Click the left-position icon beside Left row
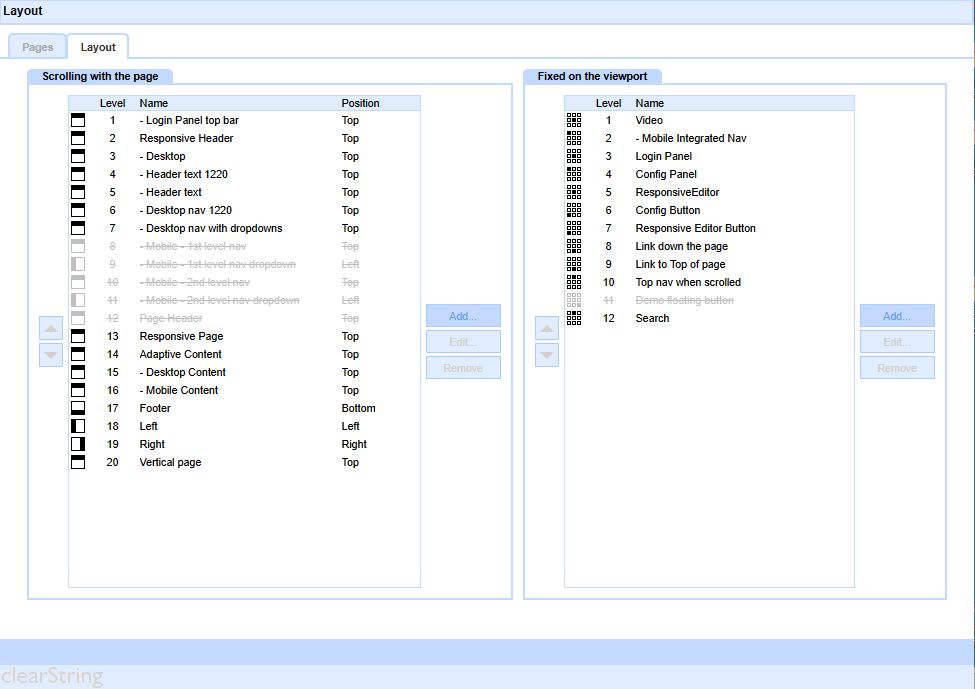The height and width of the screenshot is (689, 975). tap(78, 426)
